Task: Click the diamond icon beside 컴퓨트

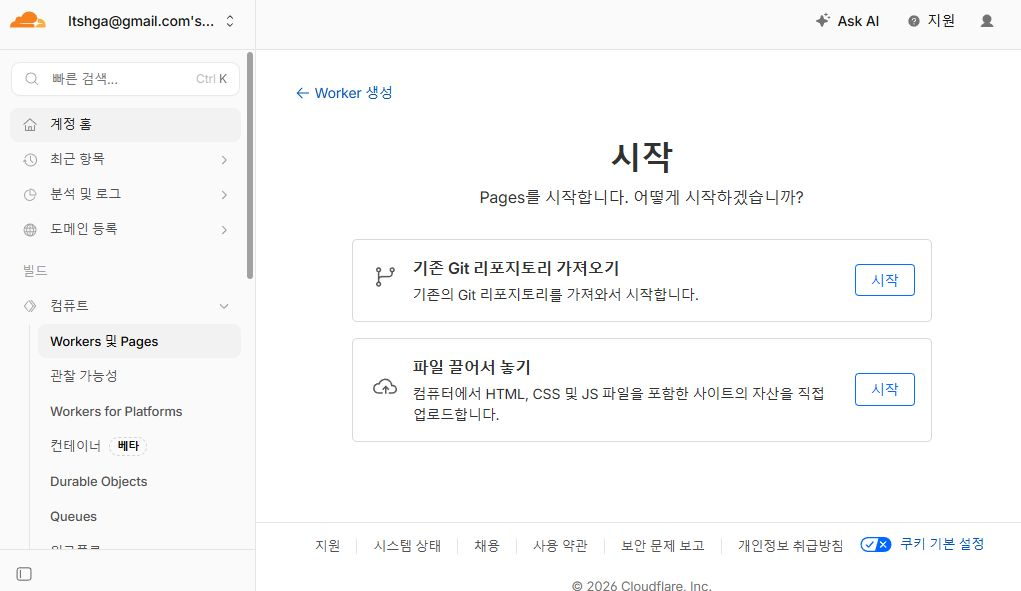Action: coord(30,306)
